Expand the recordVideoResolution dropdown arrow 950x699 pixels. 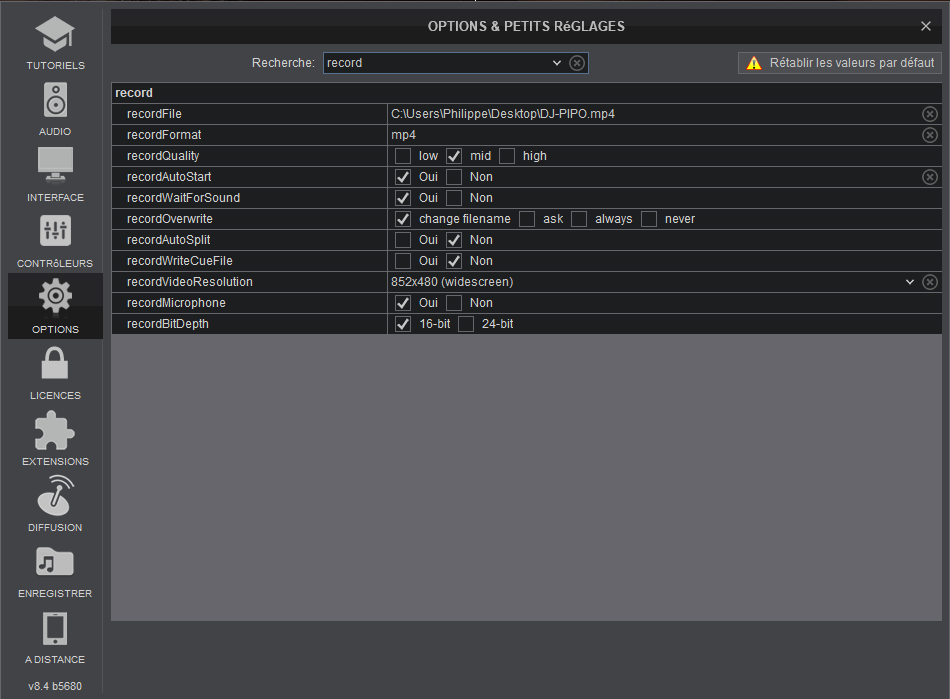click(x=910, y=282)
